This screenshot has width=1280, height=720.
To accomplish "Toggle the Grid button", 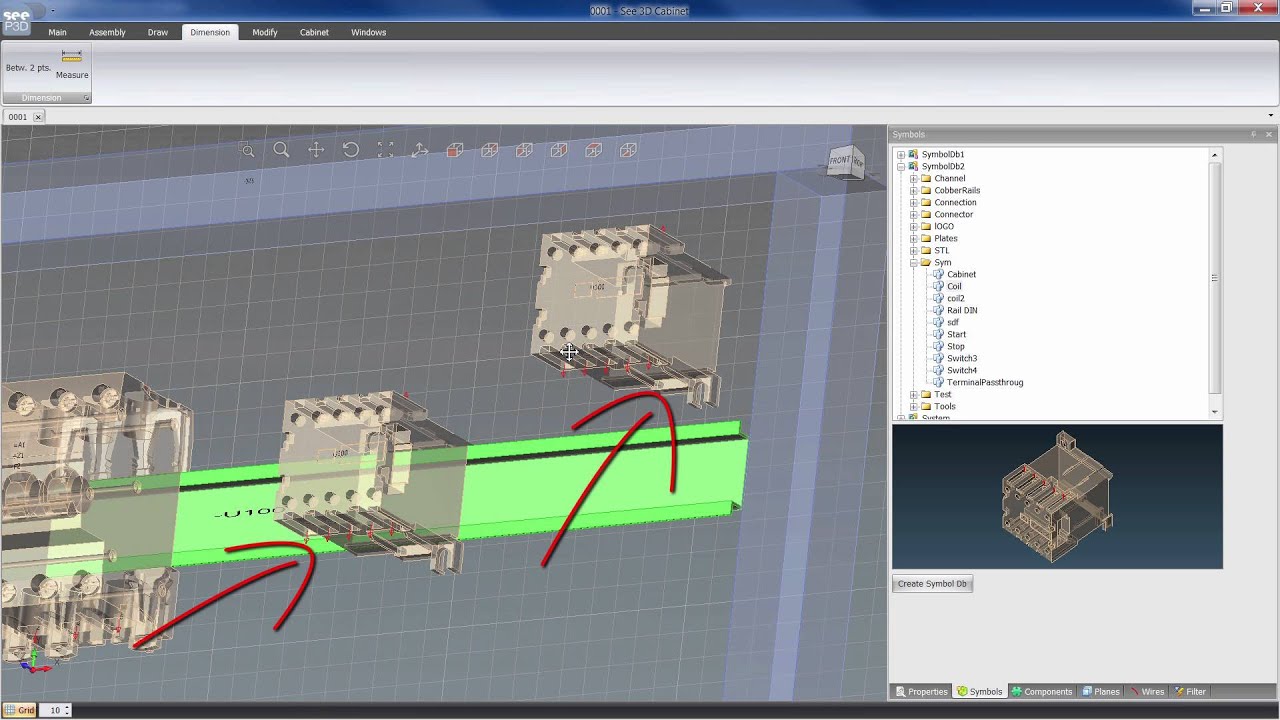I will (x=20, y=710).
